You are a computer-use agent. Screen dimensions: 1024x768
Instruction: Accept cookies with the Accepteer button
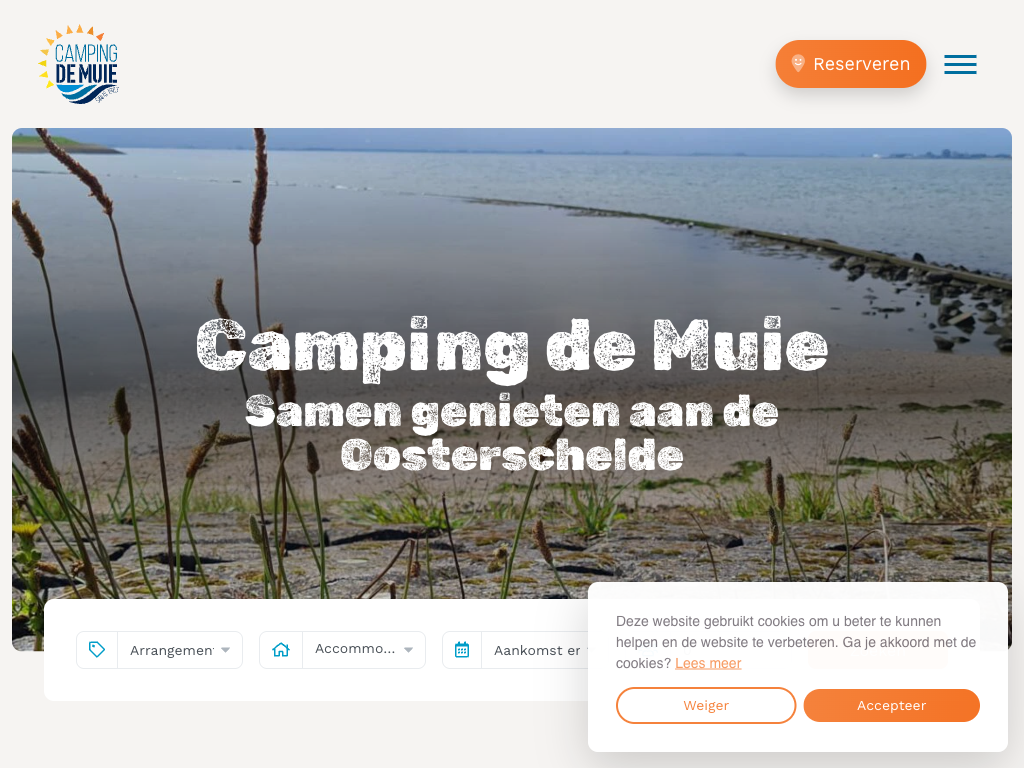coord(891,705)
